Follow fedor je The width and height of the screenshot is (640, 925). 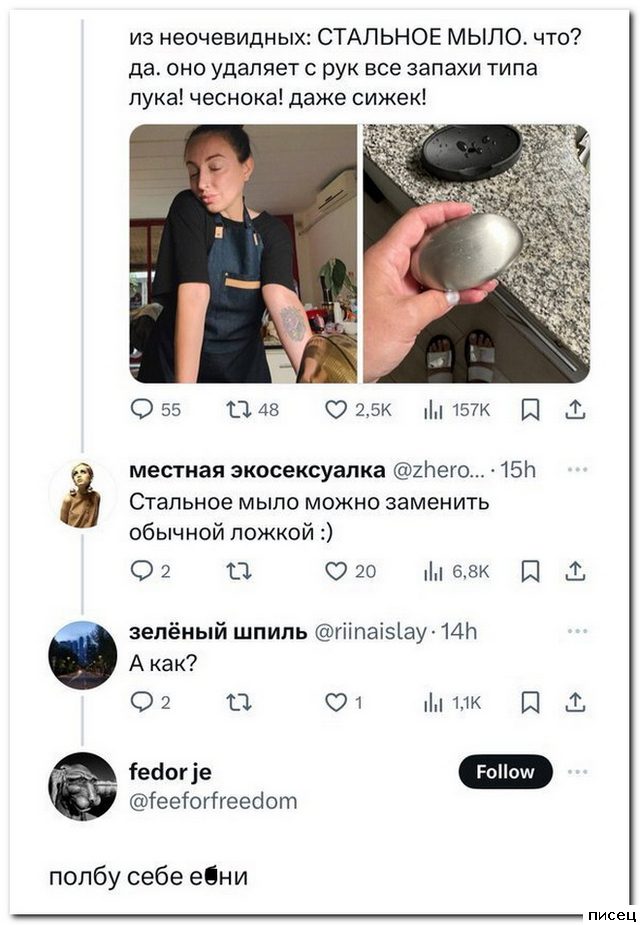point(506,772)
